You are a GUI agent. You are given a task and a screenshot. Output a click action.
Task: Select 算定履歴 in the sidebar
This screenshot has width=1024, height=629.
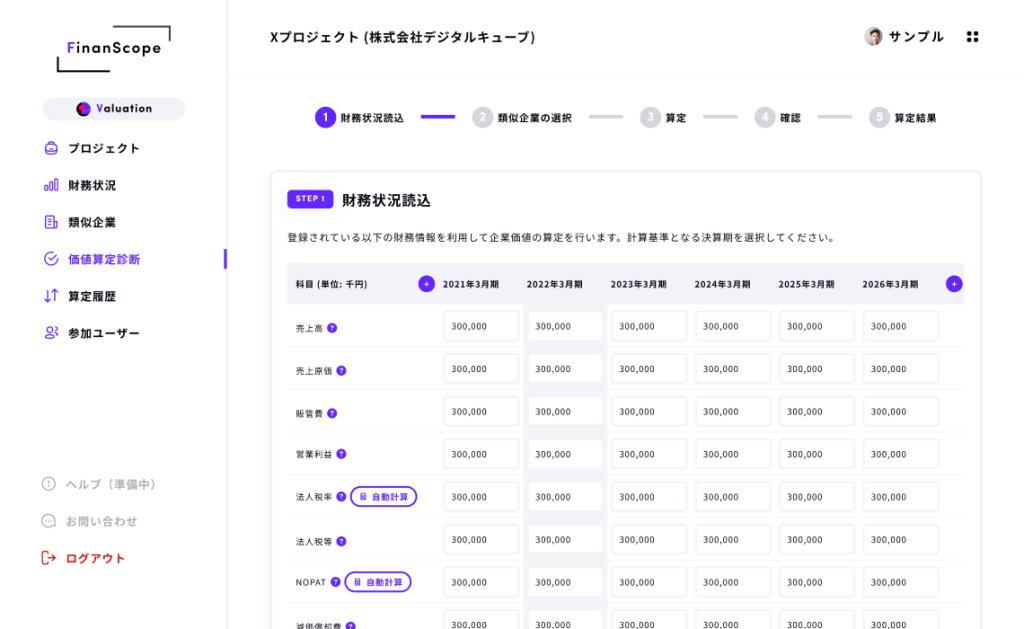(91, 296)
